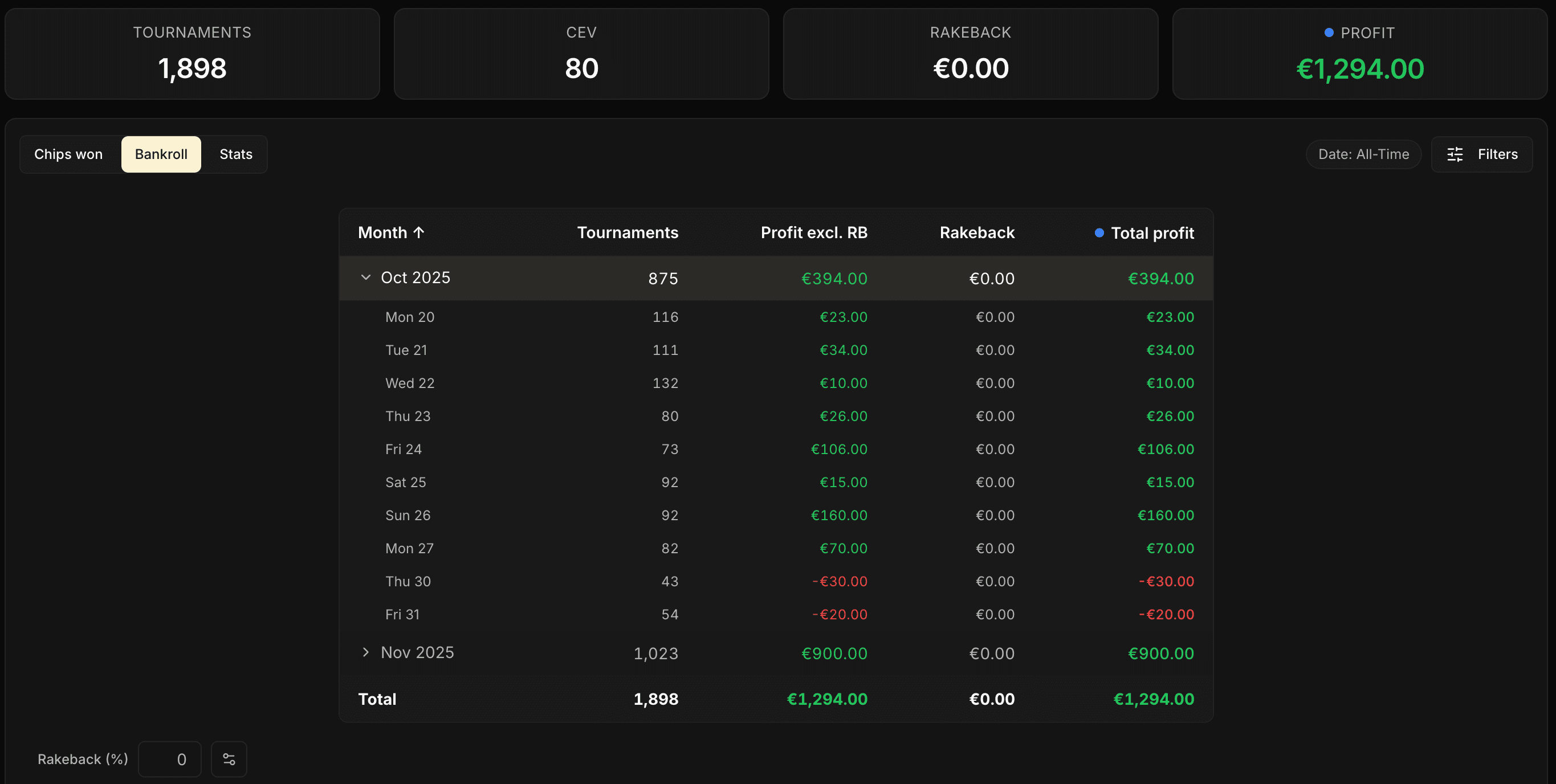Click the collapse chevron next to Oct 2025
Viewport: 1556px width, 784px height.
click(365, 277)
